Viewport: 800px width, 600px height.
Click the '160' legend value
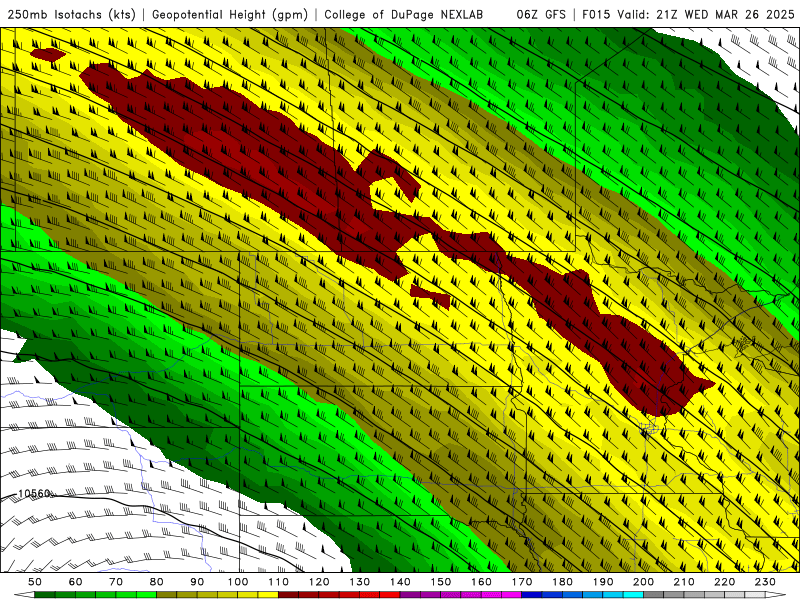481,582
